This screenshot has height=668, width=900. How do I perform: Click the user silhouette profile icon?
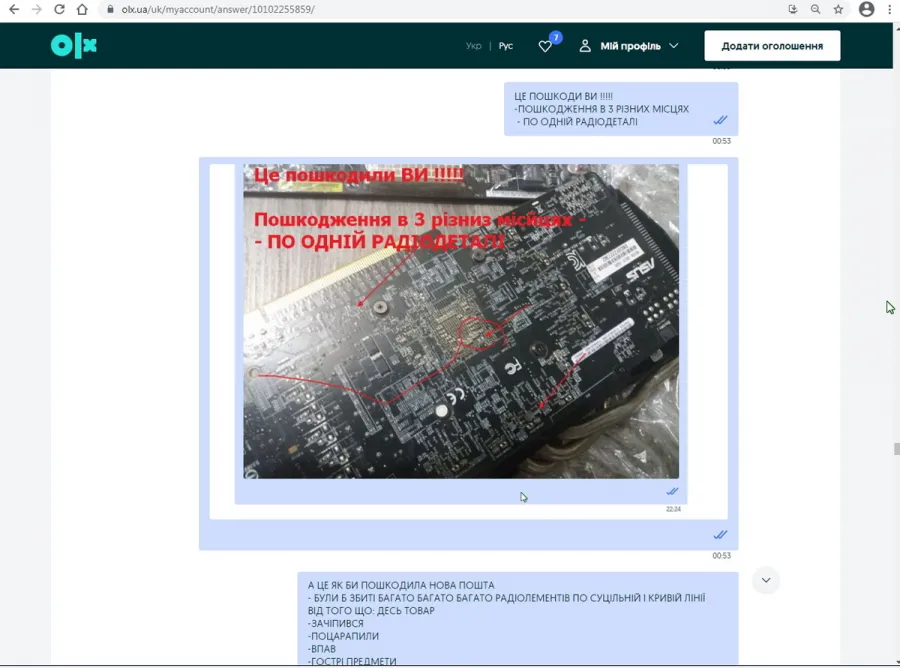585,46
